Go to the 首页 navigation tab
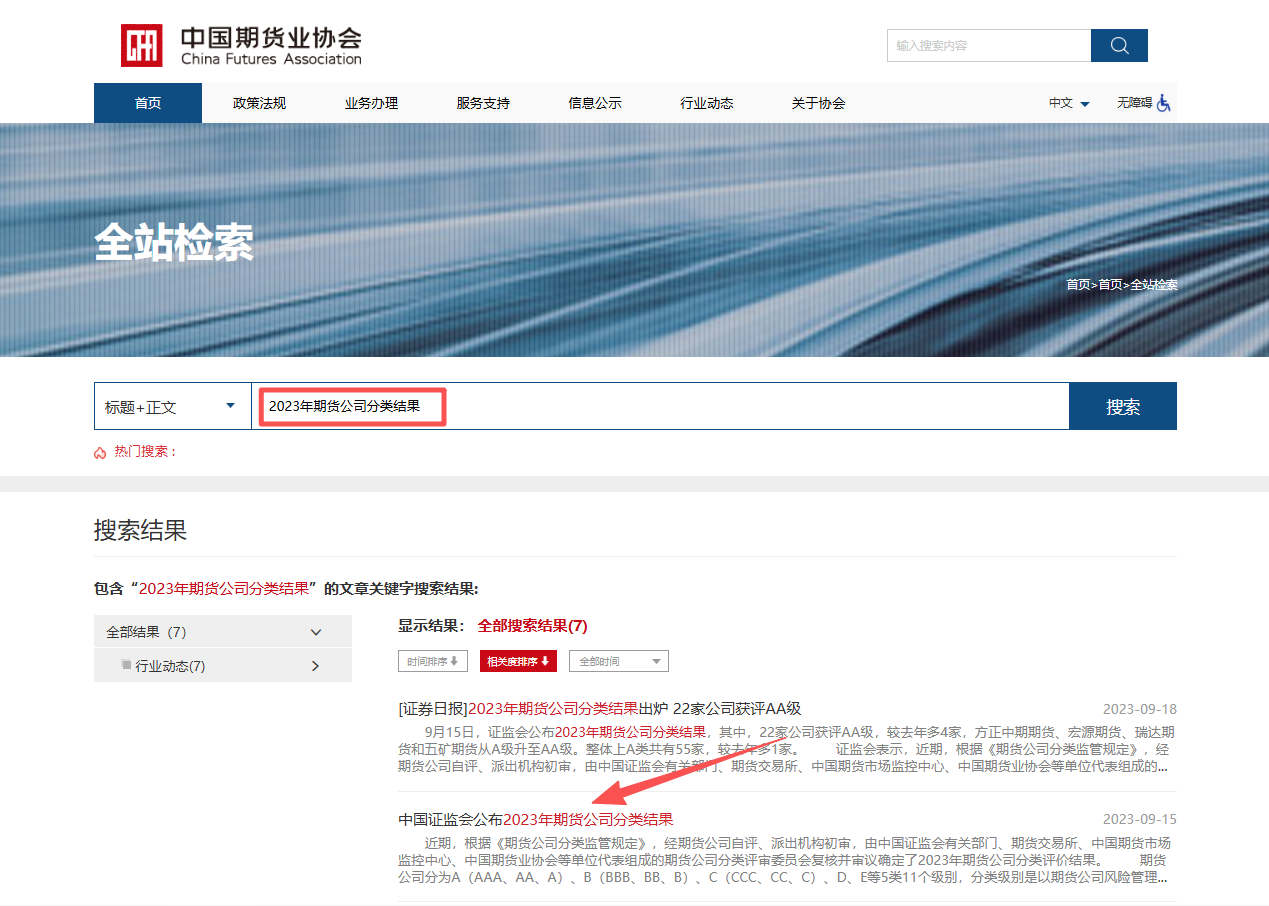The height and width of the screenshot is (906, 1269). coord(148,103)
